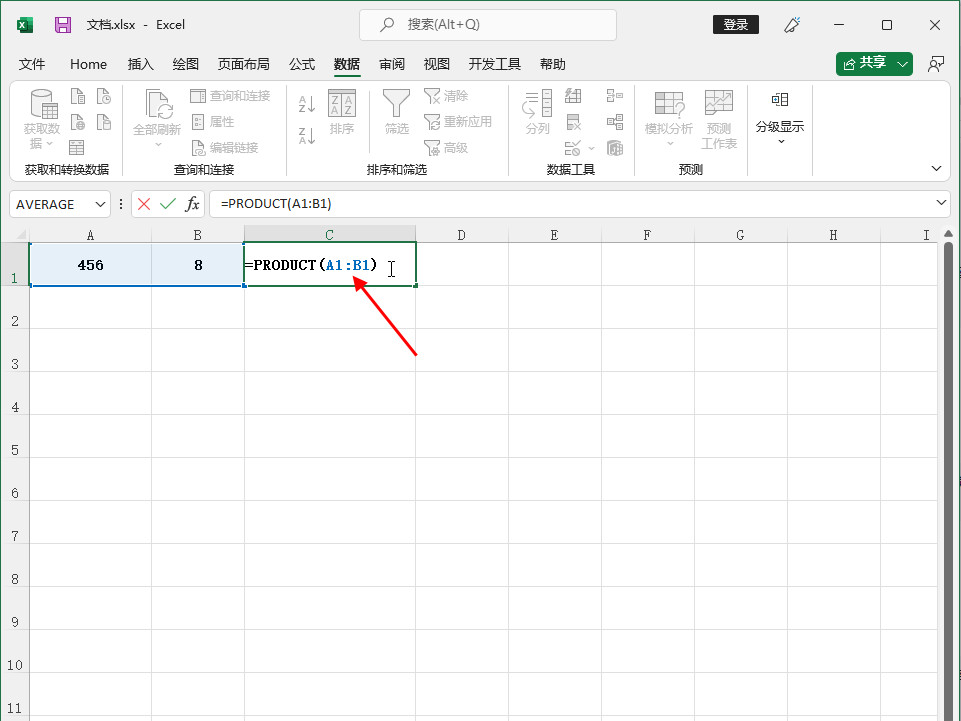Open the Help (帮助) tab
This screenshot has width=961, height=721.
click(552, 64)
